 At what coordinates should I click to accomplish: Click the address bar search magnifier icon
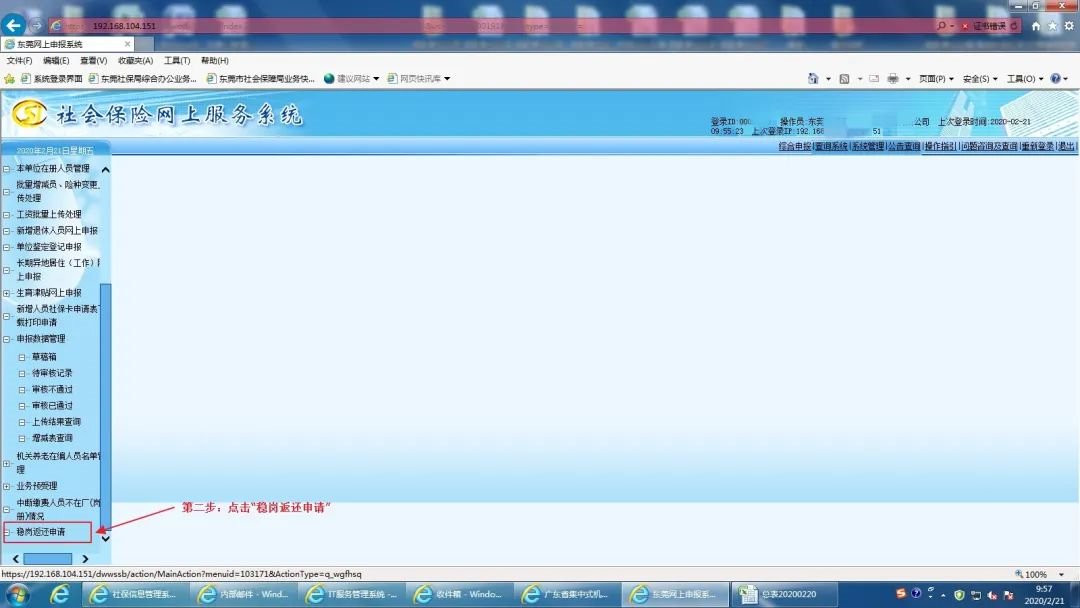coord(942,25)
